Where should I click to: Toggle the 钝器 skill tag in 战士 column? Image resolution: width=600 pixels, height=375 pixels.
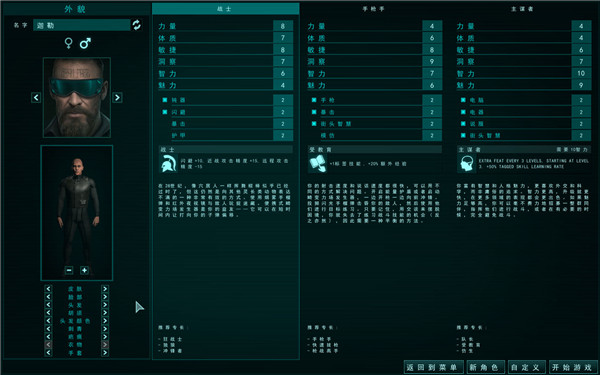165,100
